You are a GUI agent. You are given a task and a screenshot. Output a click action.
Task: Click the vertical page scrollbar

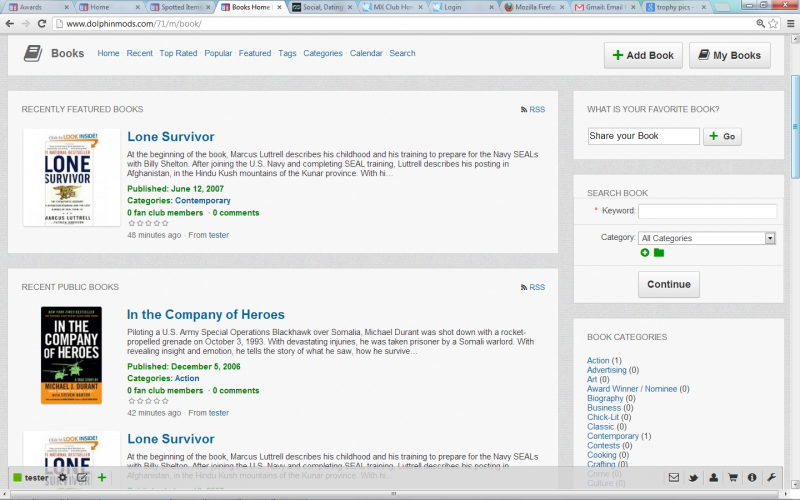coord(794,127)
